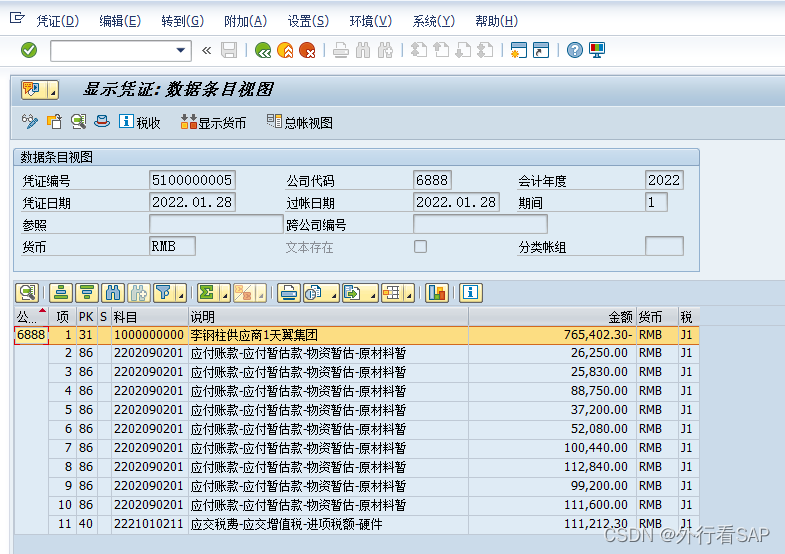Viewport: 785px width, 554px height.
Task: Open the 设置(S) menu
Action: click(x=308, y=21)
